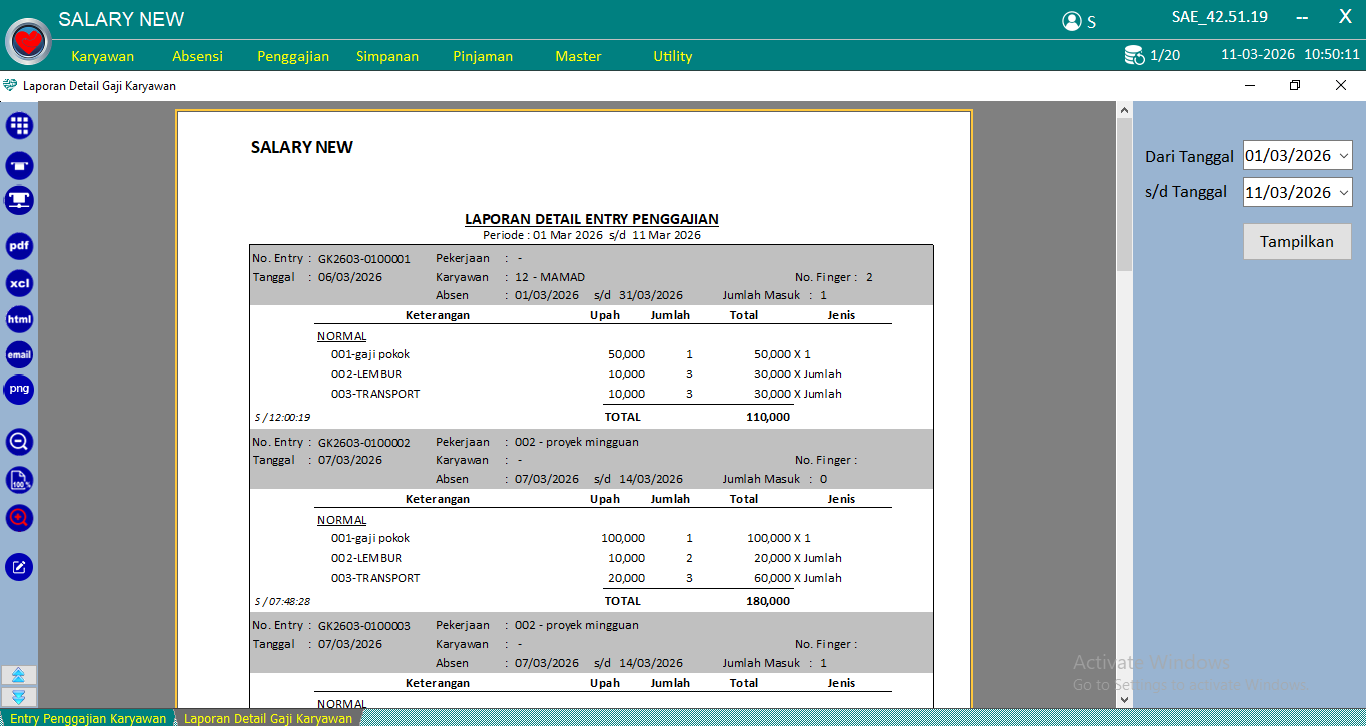Image resolution: width=1366 pixels, height=726 pixels.
Task: Click the Periode line under report title
Action: 592,236
